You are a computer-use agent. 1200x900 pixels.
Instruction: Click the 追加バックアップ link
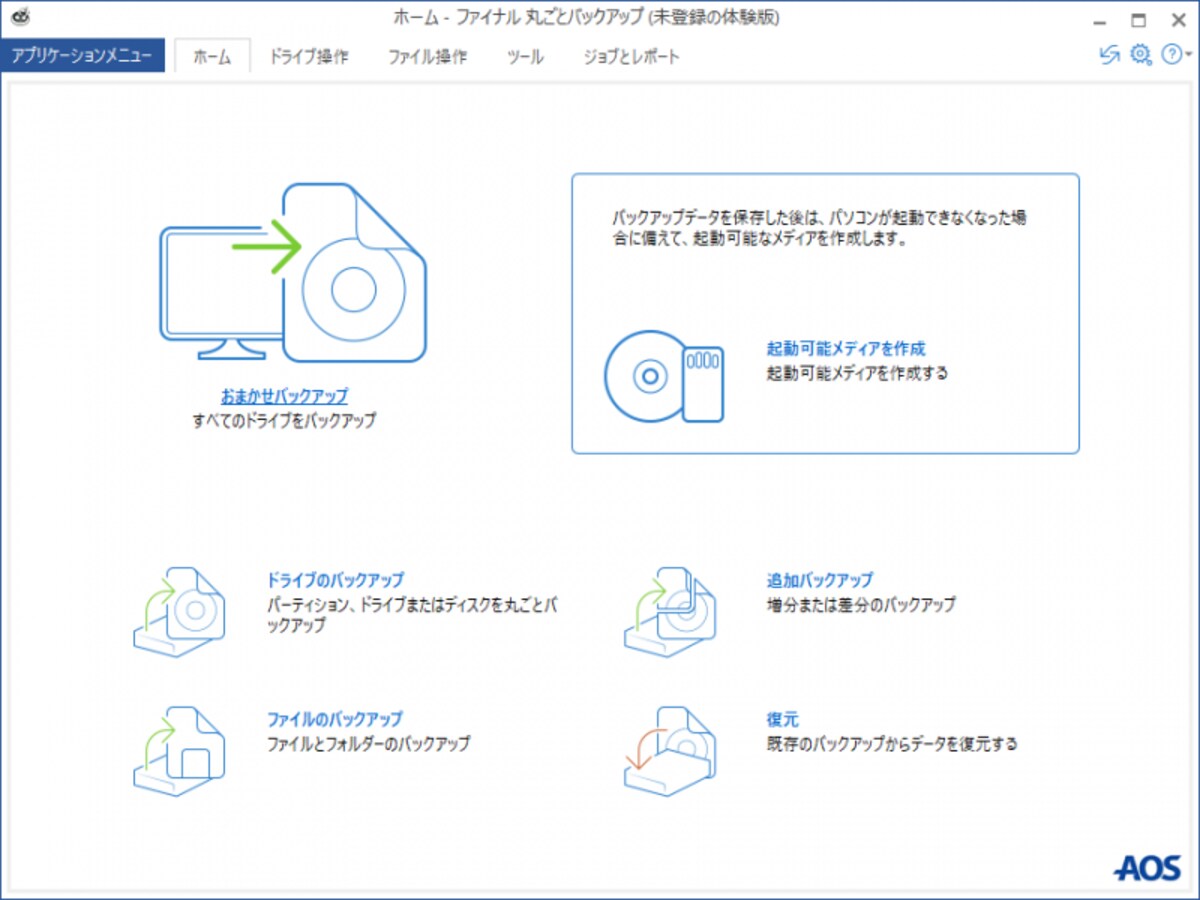click(x=820, y=580)
